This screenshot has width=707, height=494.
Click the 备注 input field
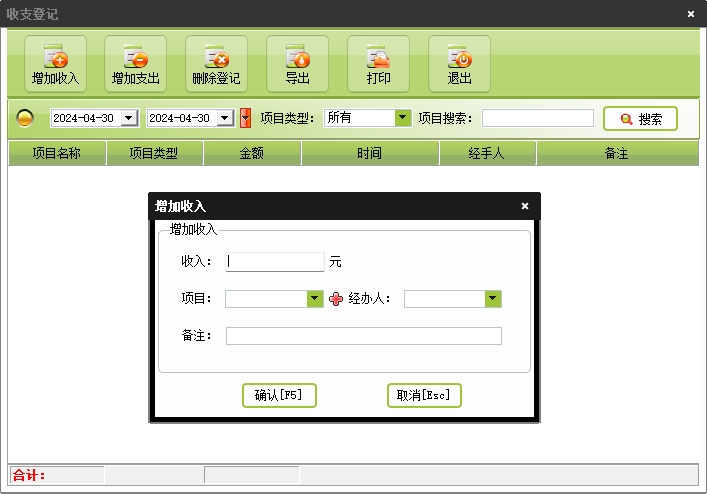point(363,336)
